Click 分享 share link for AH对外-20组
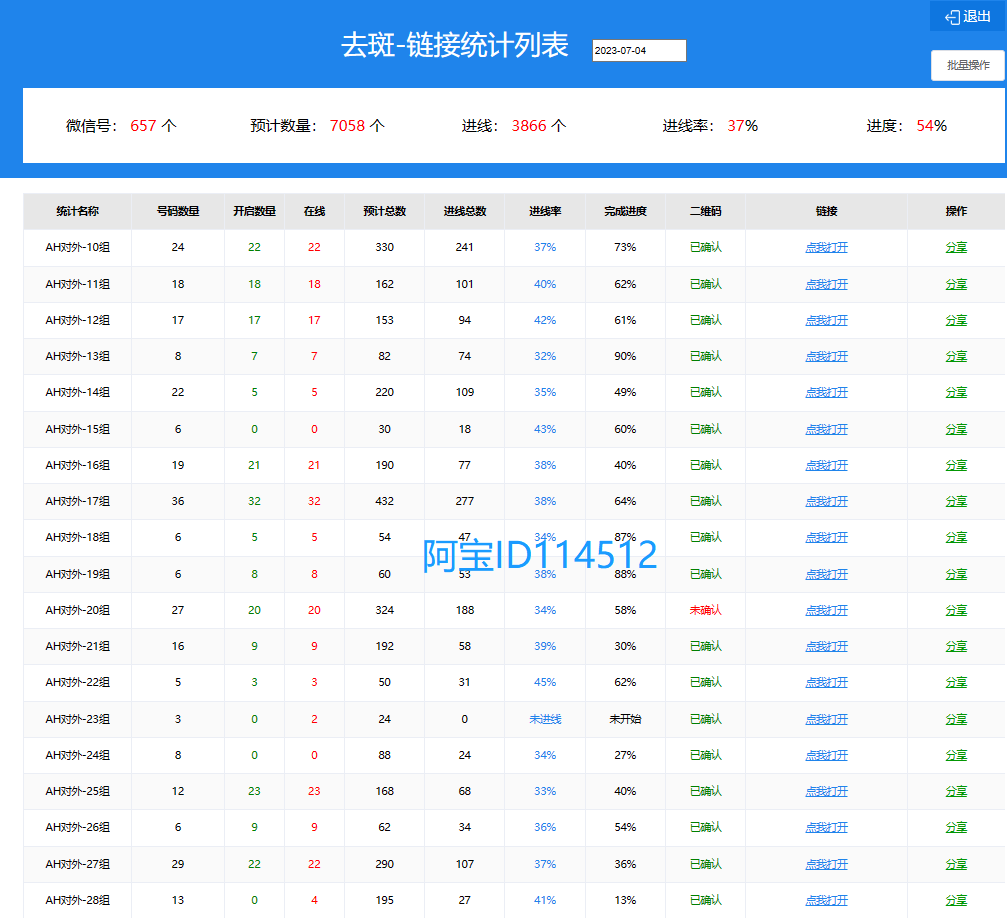The image size is (1007, 918). [x=956, y=610]
